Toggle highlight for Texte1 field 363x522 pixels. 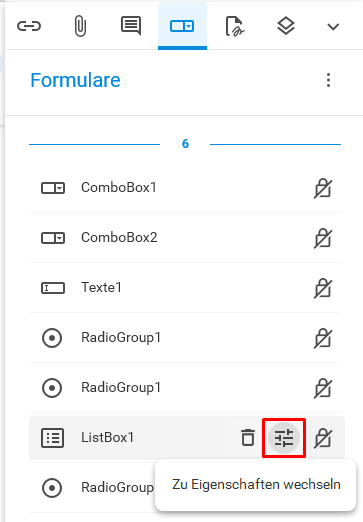[x=323, y=288]
